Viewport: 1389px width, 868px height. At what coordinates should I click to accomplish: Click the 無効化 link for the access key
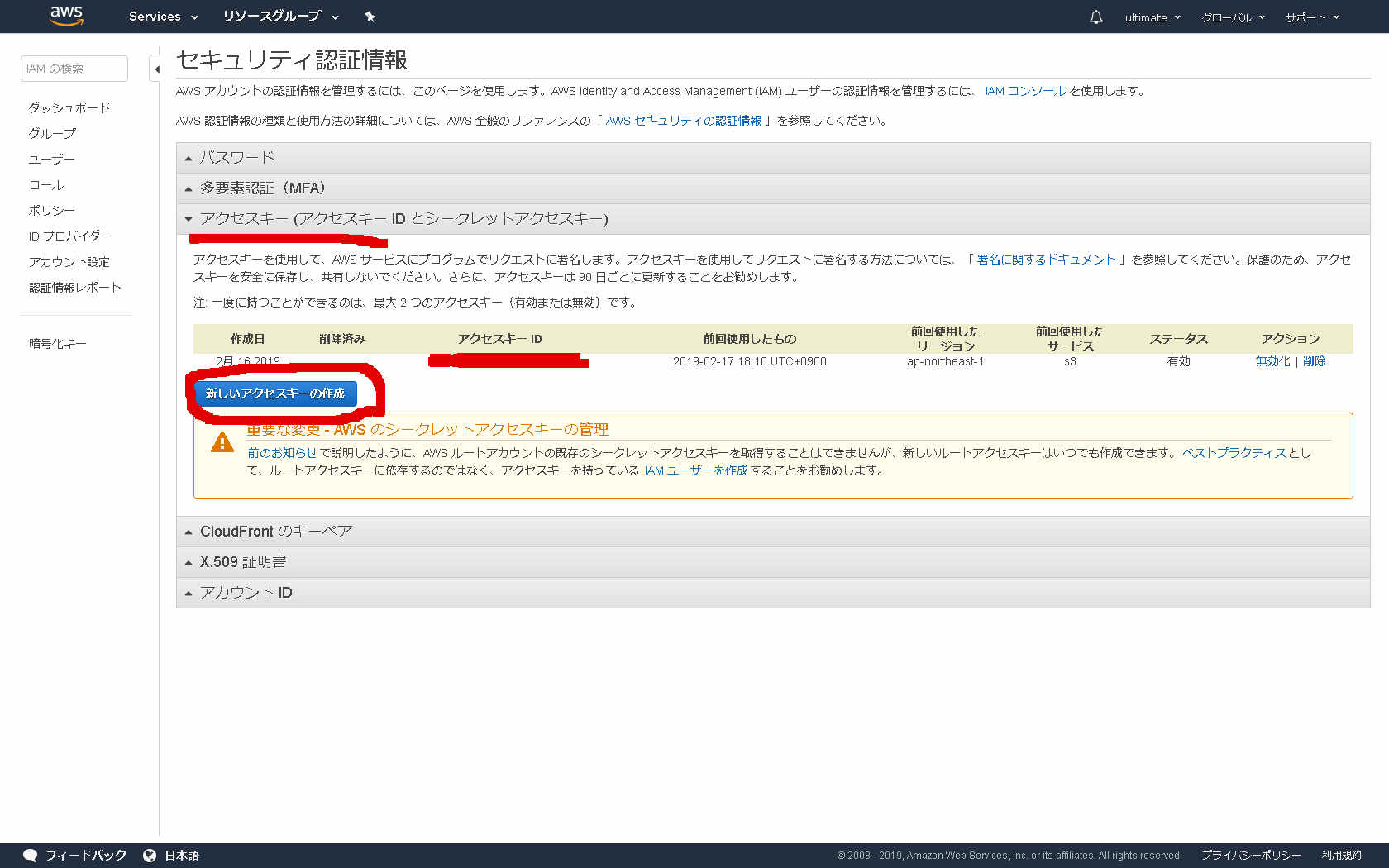coord(1272,361)
